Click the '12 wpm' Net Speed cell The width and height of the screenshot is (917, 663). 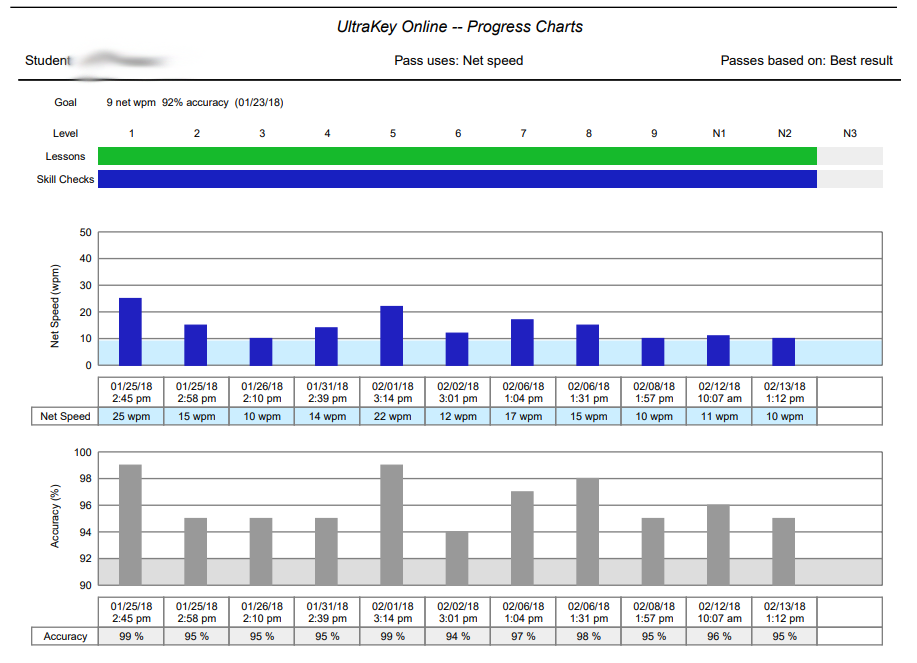pos(458,416)
